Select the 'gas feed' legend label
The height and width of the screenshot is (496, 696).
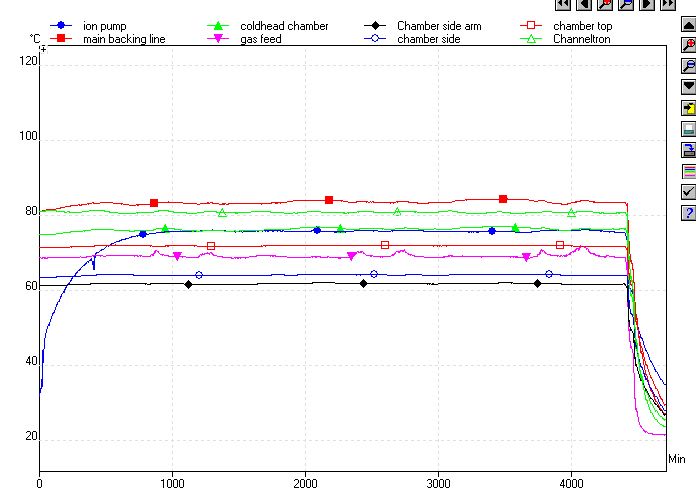(261, 39)
